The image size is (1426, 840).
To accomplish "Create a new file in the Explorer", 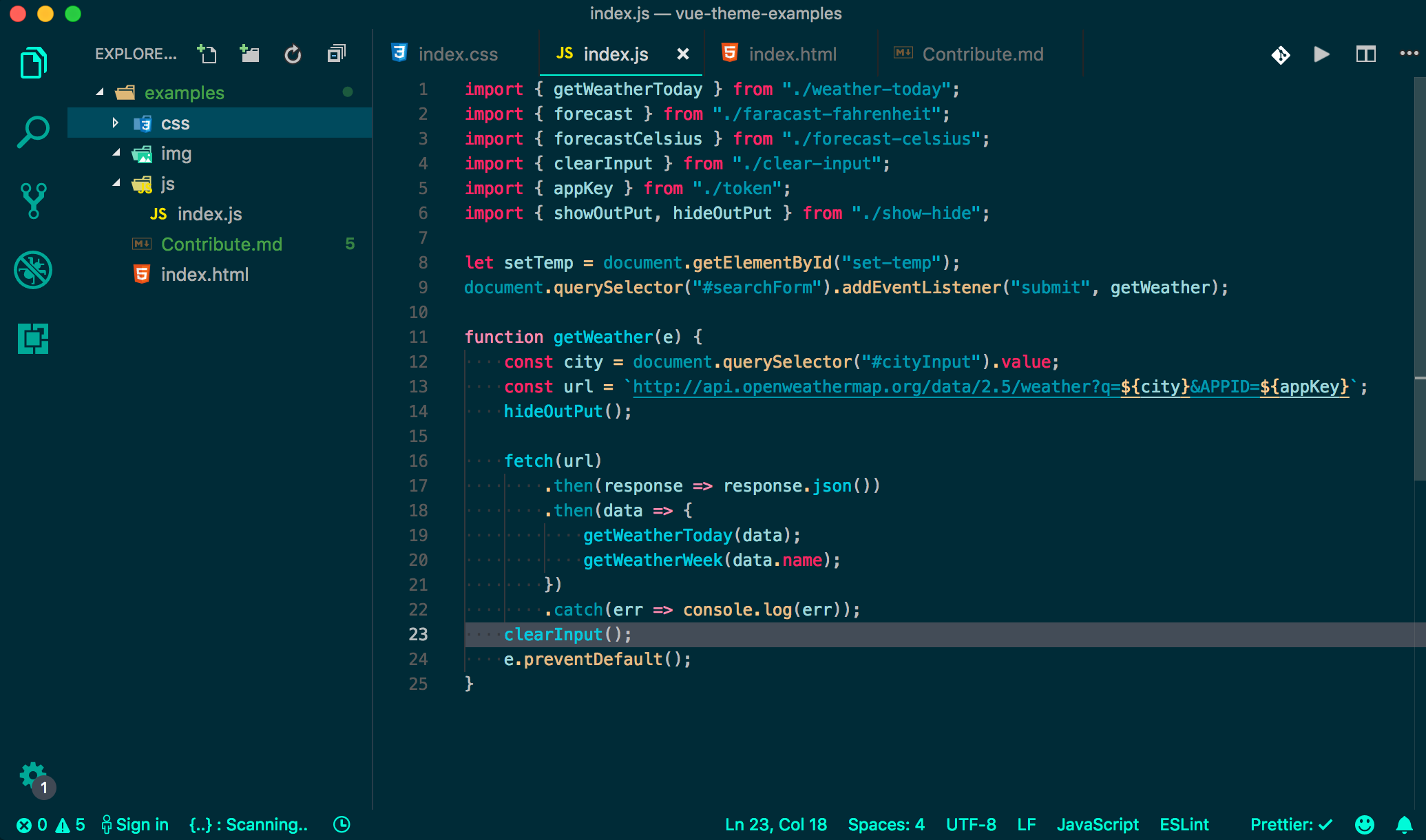I will pyautogui.click(x=207, y=54).
